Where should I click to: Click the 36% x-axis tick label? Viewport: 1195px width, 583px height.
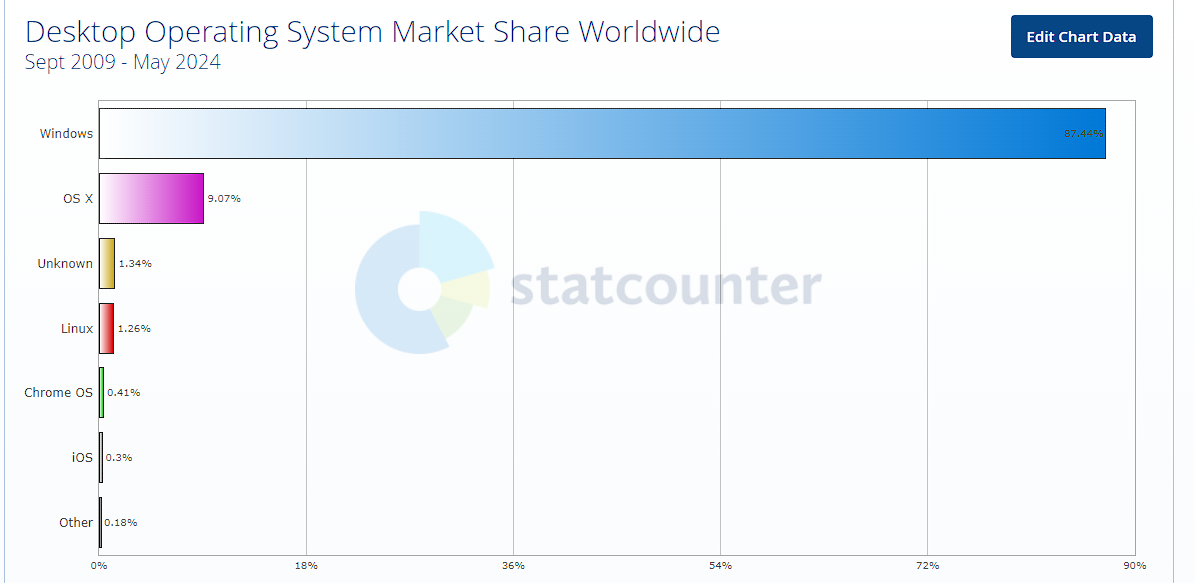pos(514,565)
